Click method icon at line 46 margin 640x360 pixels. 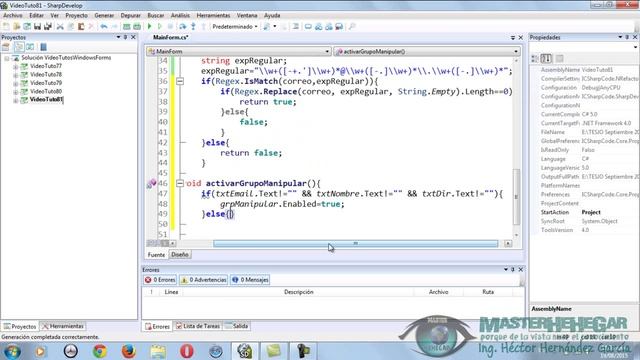coord(151,184)
